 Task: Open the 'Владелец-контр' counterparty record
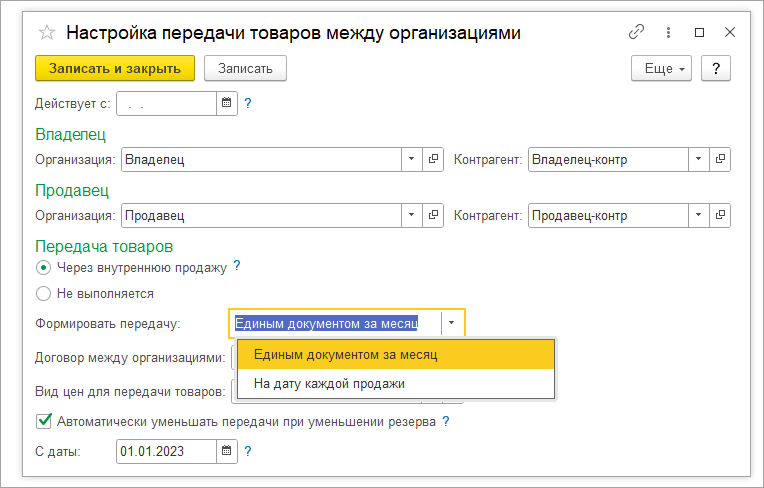[720, 159]
